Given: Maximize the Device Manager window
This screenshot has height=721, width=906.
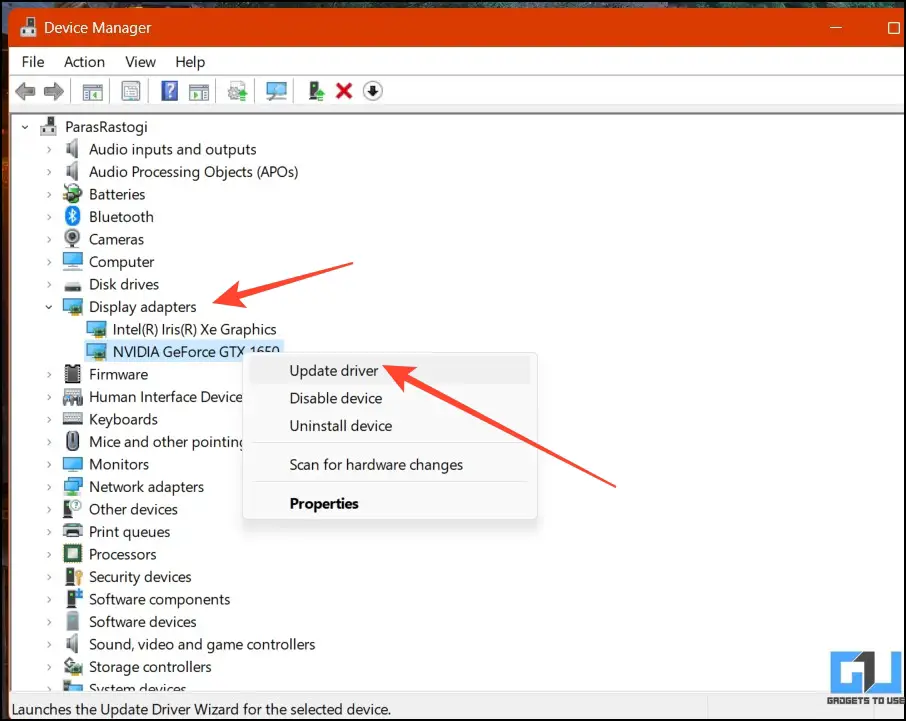Looking at the screenshot, I should 893,27.
